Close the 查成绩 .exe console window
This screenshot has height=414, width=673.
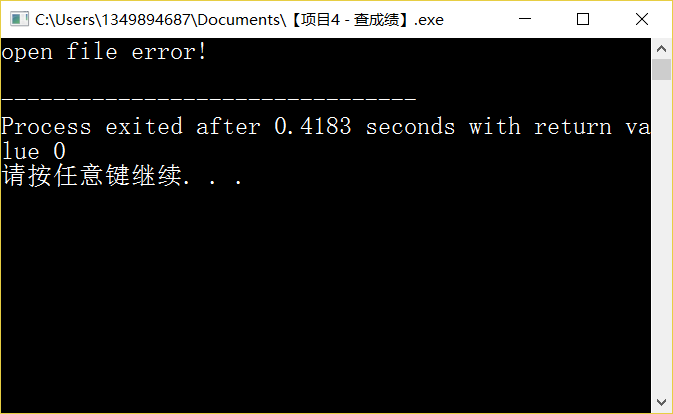pyautogui.click(x=642, y=19)
